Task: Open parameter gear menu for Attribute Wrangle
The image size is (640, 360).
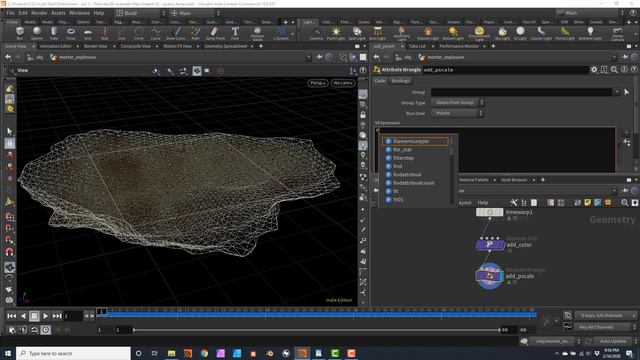Action: [594, 70]
